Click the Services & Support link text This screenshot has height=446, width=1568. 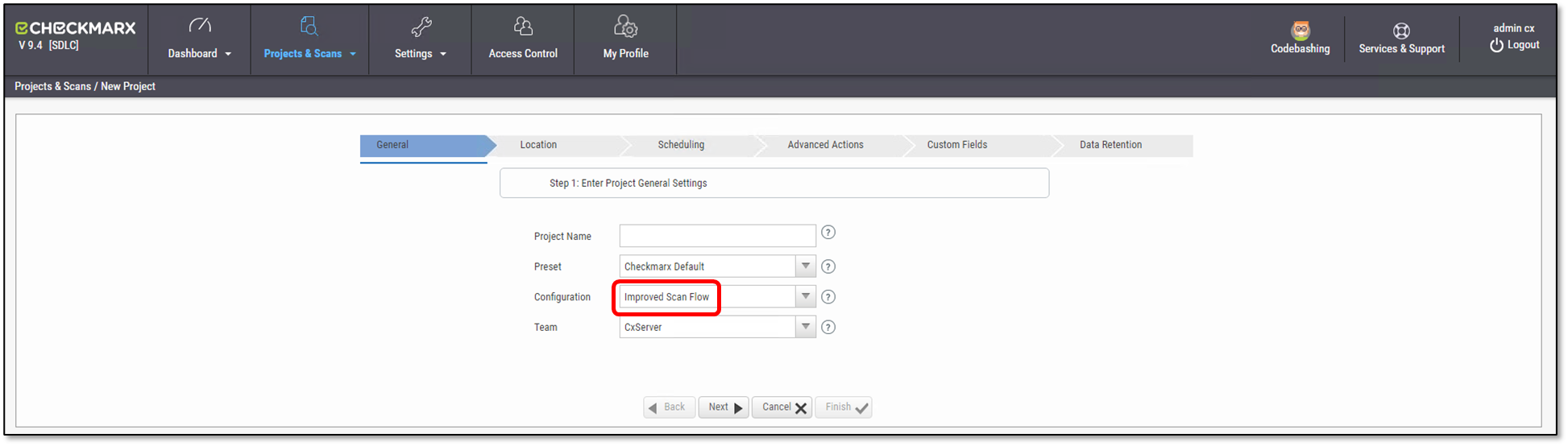coord(1401,49)
